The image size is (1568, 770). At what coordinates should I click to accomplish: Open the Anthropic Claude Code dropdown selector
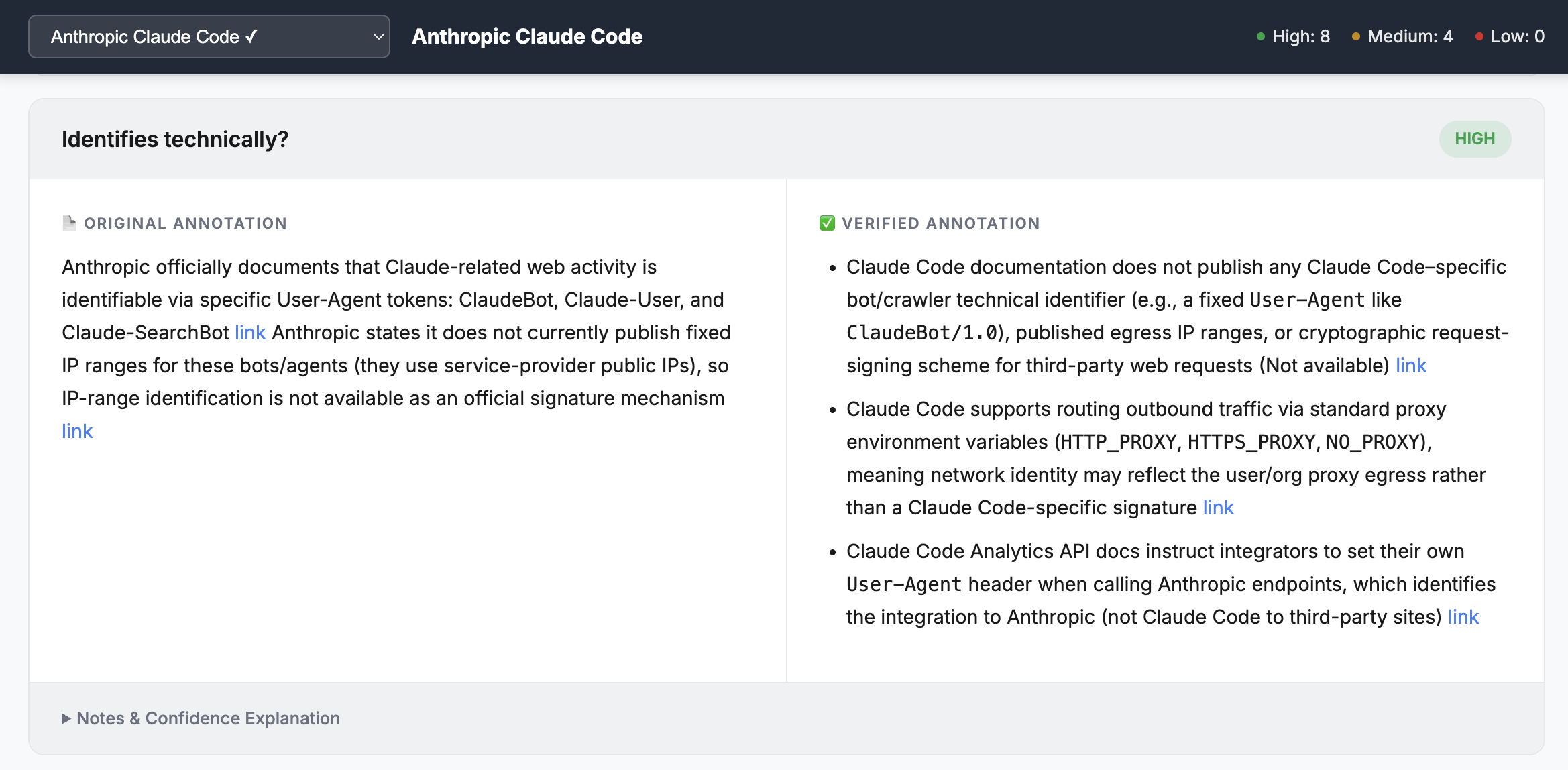pos(209,37)
